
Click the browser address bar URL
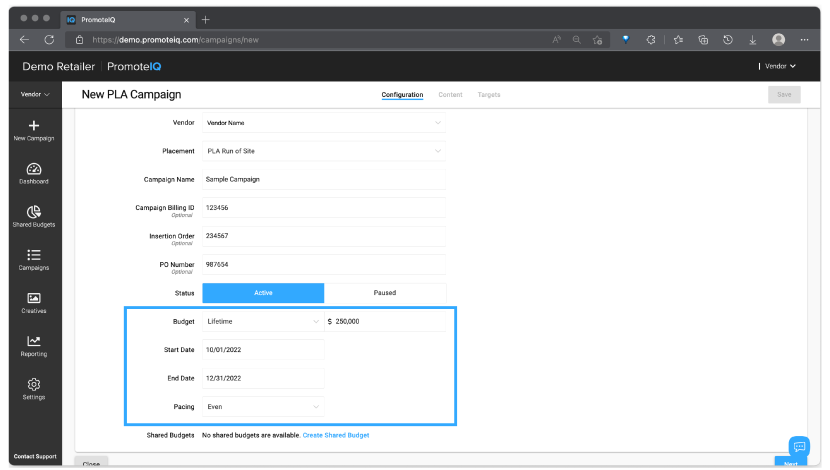[x=175, y=40]
